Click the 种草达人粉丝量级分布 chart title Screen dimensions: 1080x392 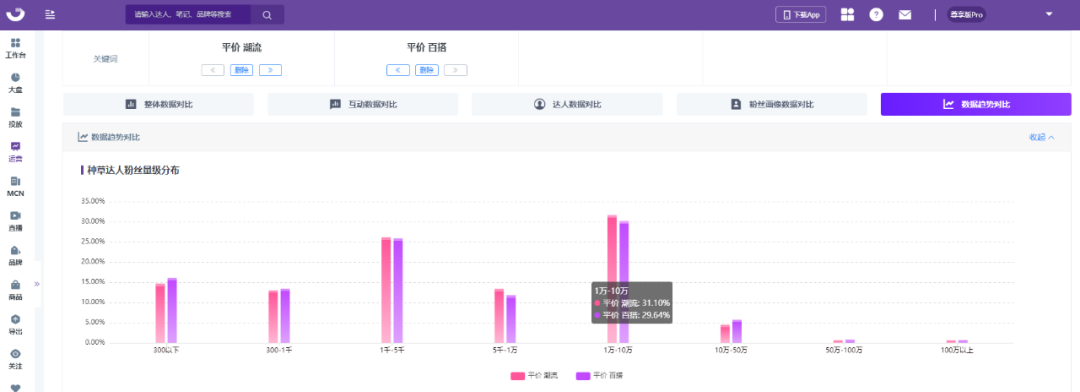(x=133, y=169)
